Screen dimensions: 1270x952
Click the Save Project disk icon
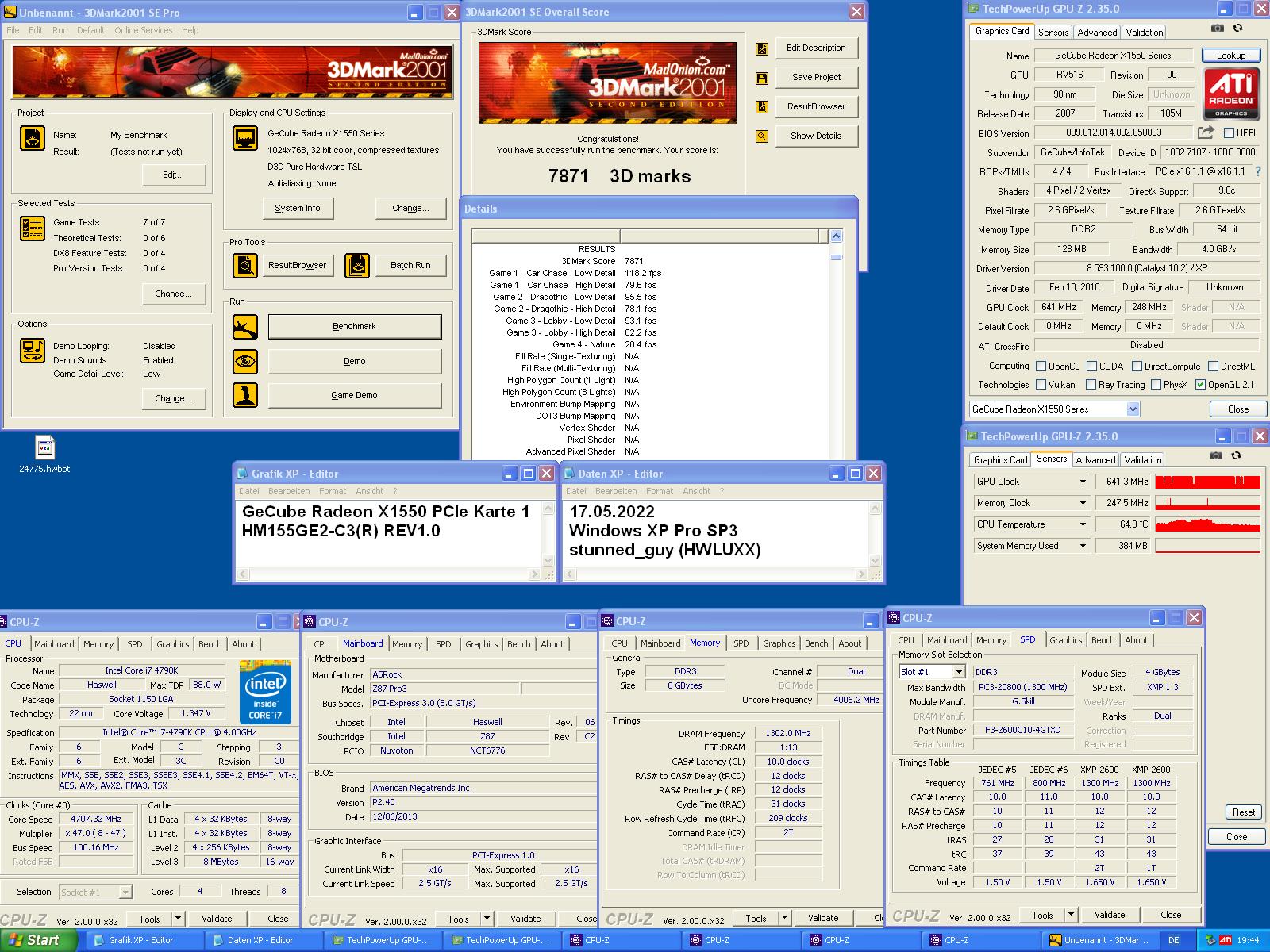pos(762,79)
